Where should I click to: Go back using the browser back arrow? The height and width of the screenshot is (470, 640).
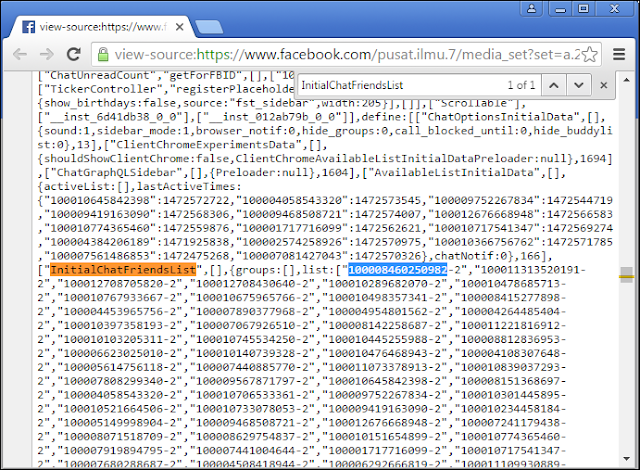20,54
